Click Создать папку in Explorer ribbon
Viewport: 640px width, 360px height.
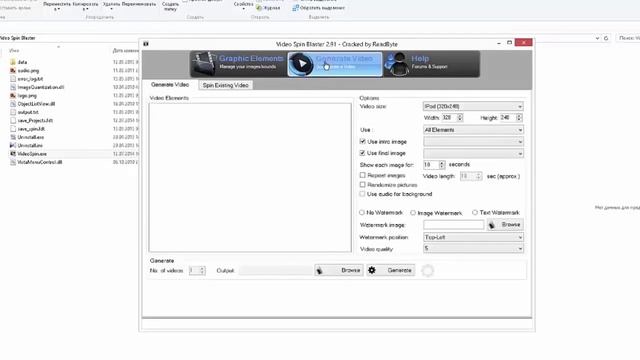(x=170, y=6)
